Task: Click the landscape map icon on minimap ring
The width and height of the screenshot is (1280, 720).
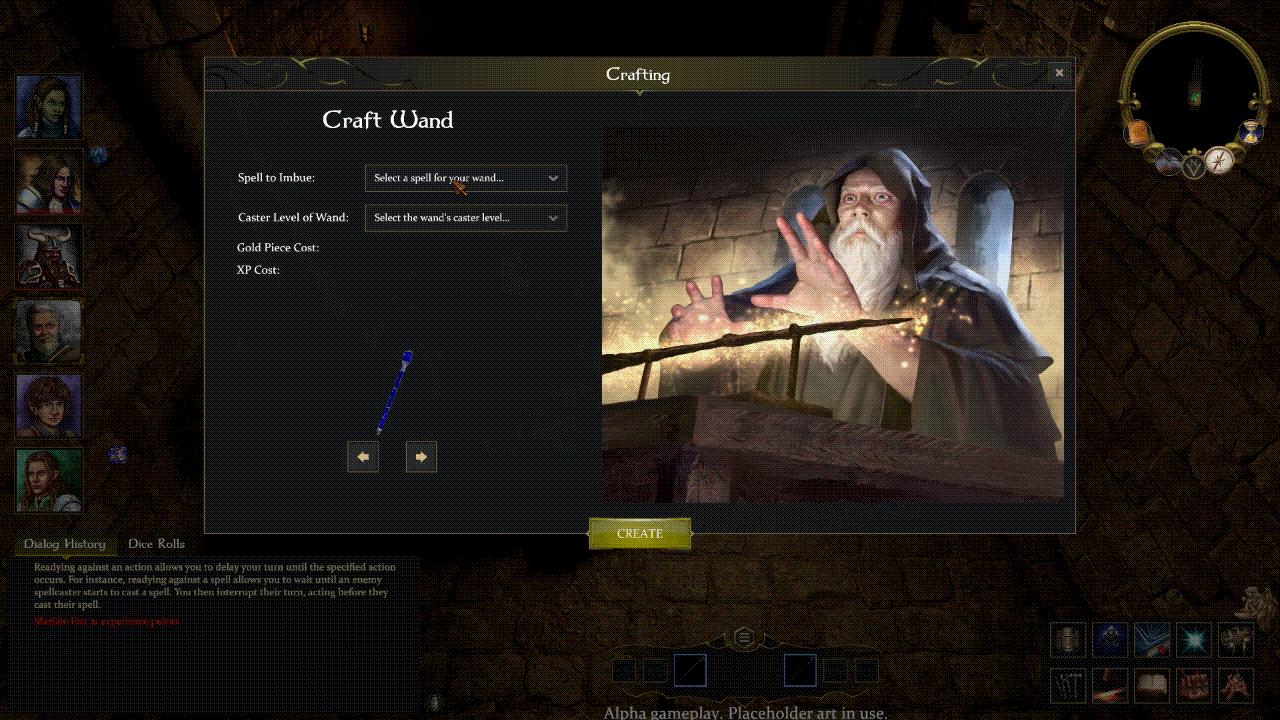Action: click(1168, 161)
